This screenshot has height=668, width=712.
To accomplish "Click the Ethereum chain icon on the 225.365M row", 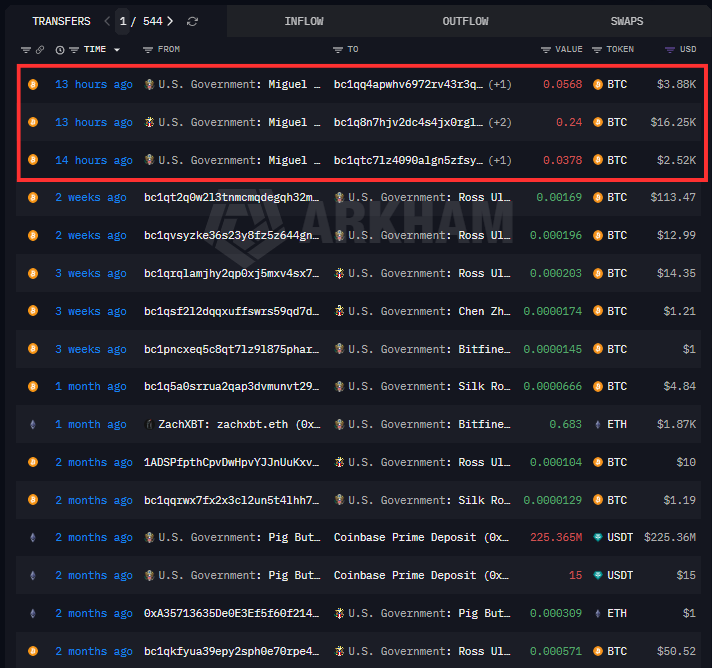I will [x=33, y=538].
